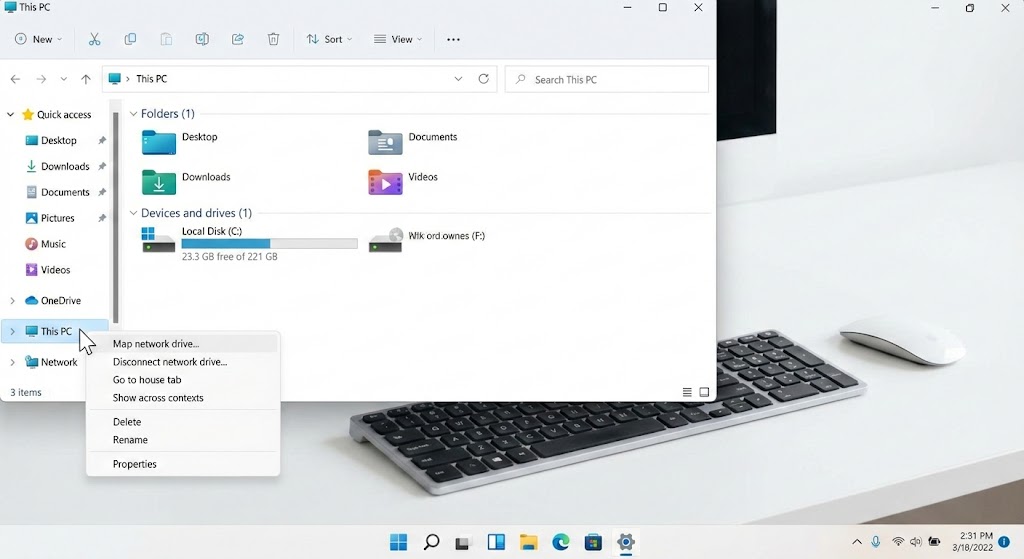
Task: Switch to details view icon in status bar
Action: tap(687, 392)
